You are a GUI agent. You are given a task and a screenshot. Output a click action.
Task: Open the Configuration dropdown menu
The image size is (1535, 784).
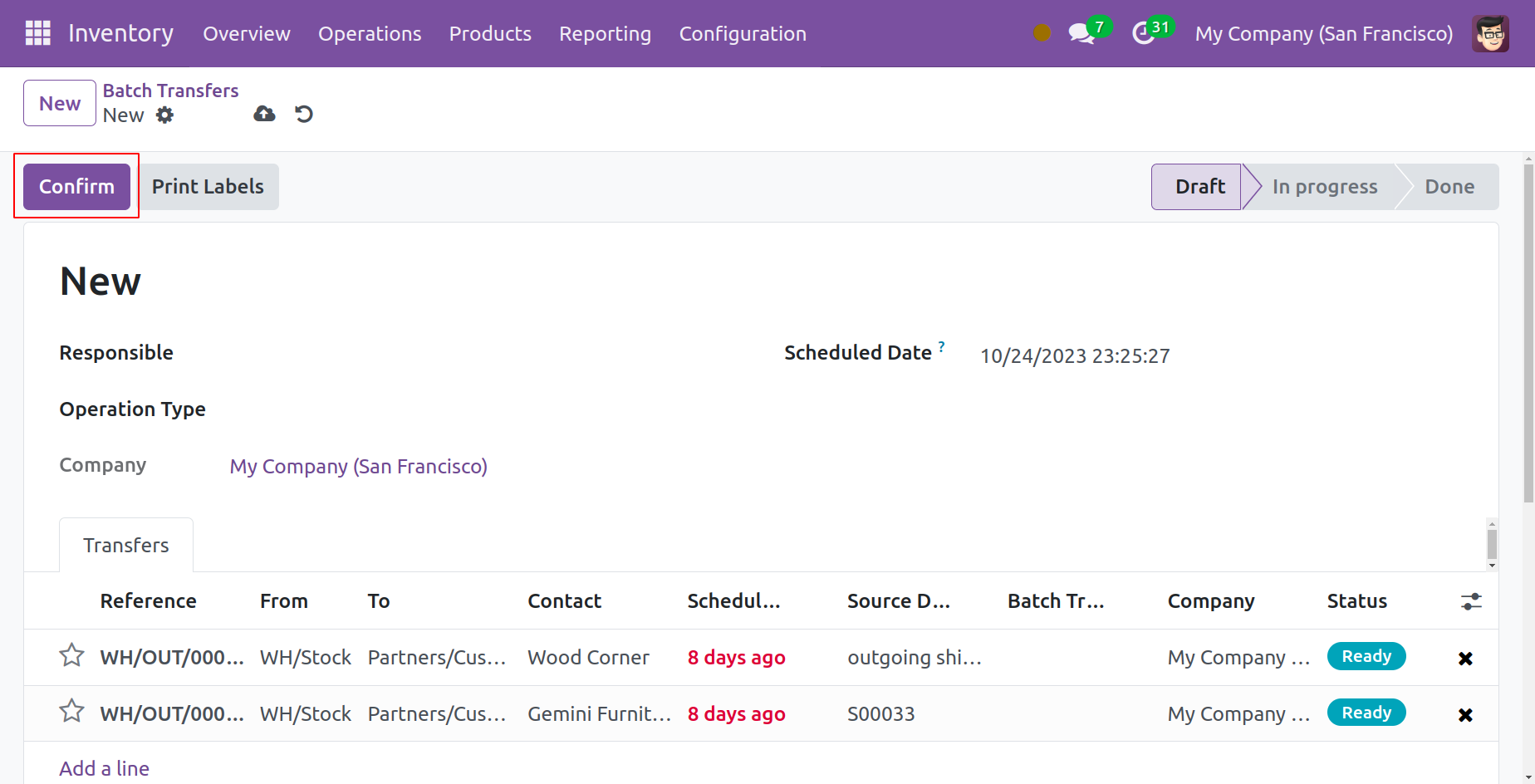pos(743,33)
